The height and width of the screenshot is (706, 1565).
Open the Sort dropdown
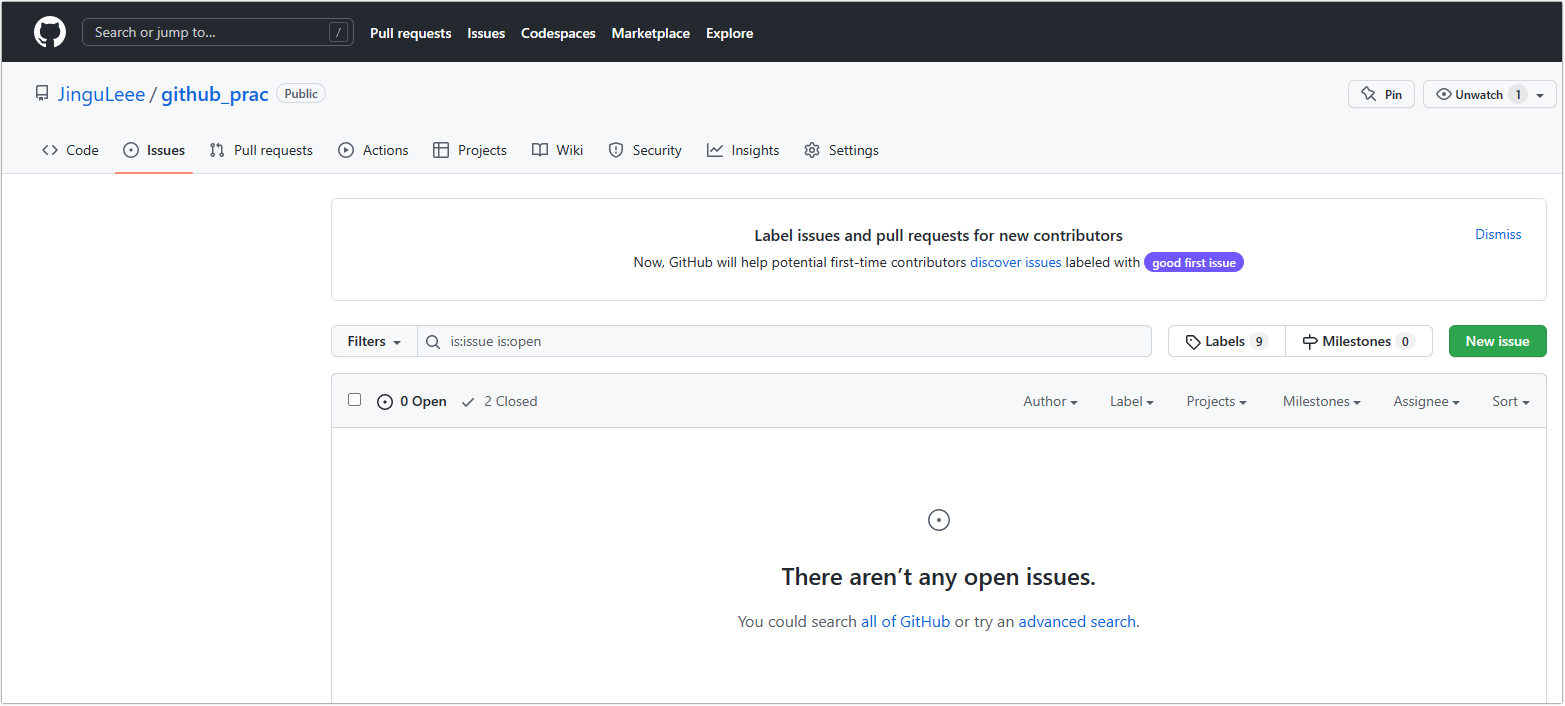[1511, 401]
